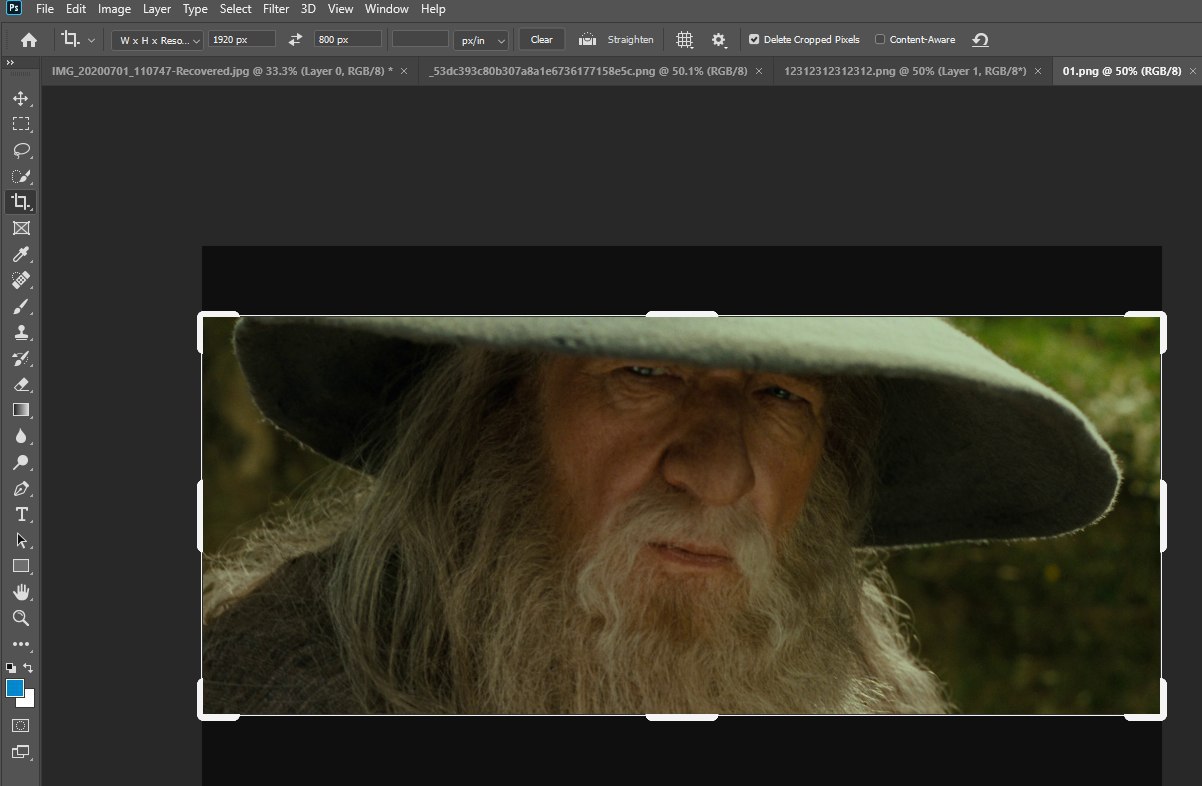Select the Eyedropper tool
Viewport: 1202px width, 786px height.
(20, 254)
